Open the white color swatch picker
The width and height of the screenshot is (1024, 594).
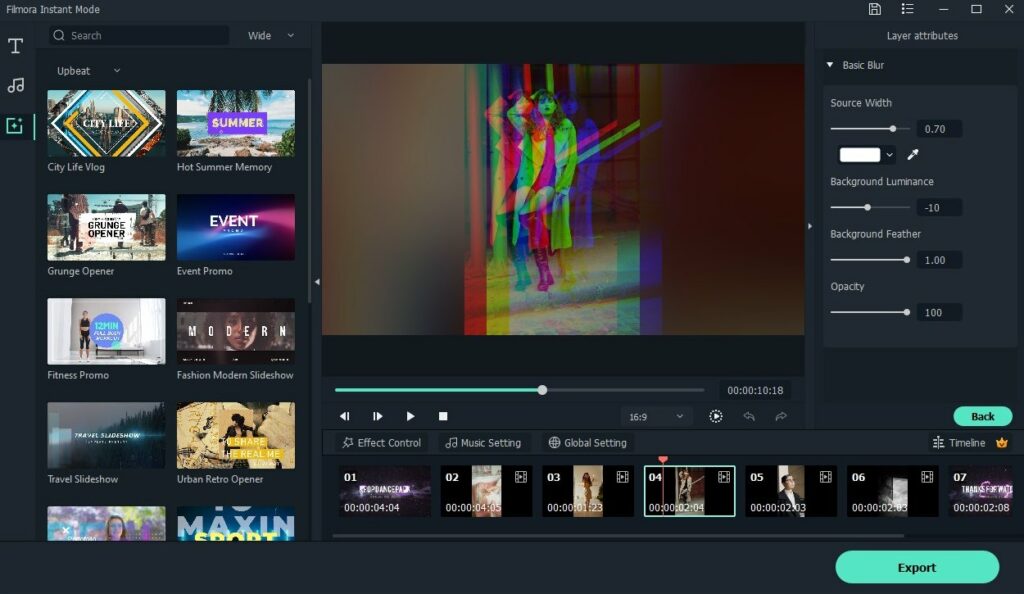[x=863, y=154]
